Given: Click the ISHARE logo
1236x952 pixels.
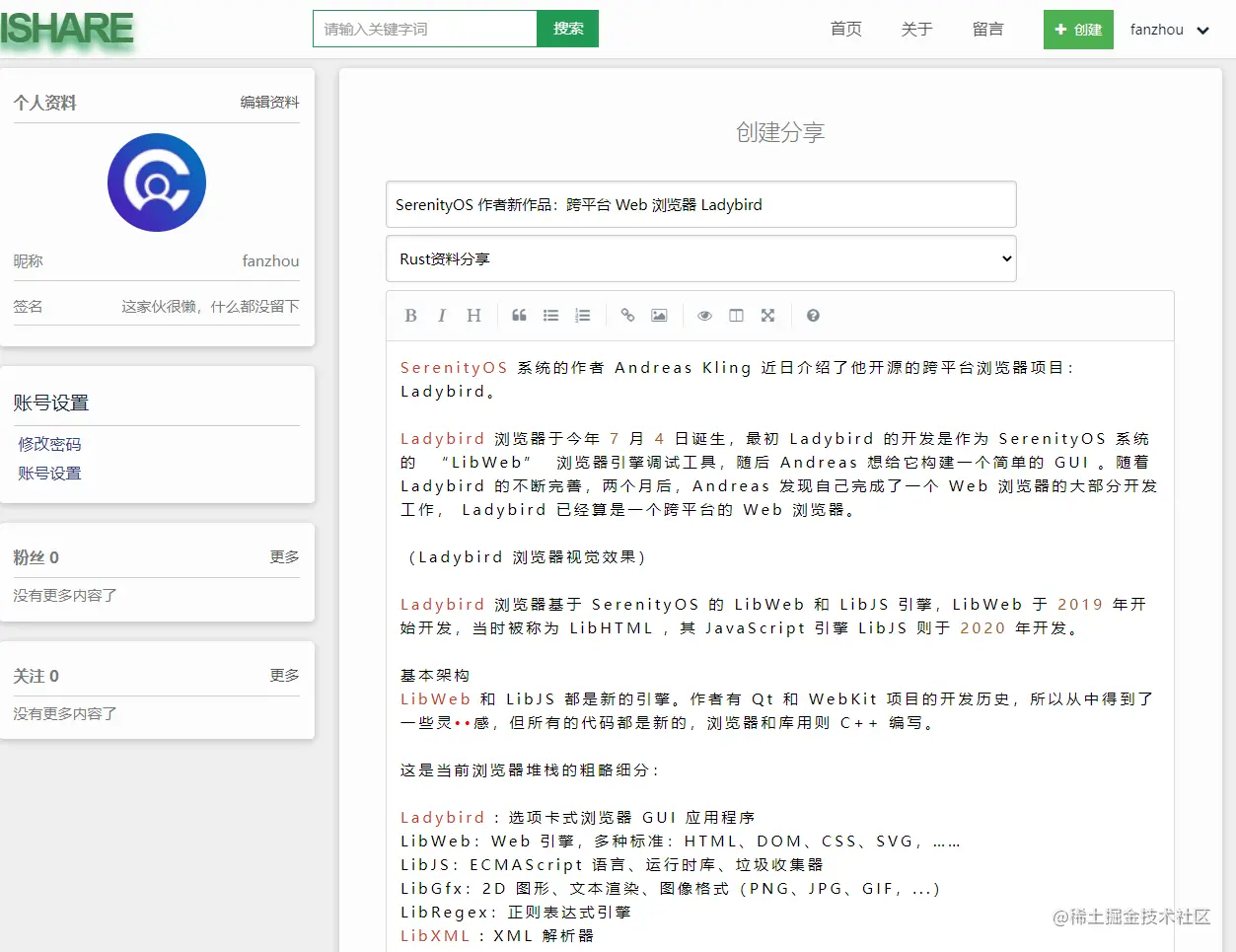Looking at the screenshot, I should click(x=67, y=29).
